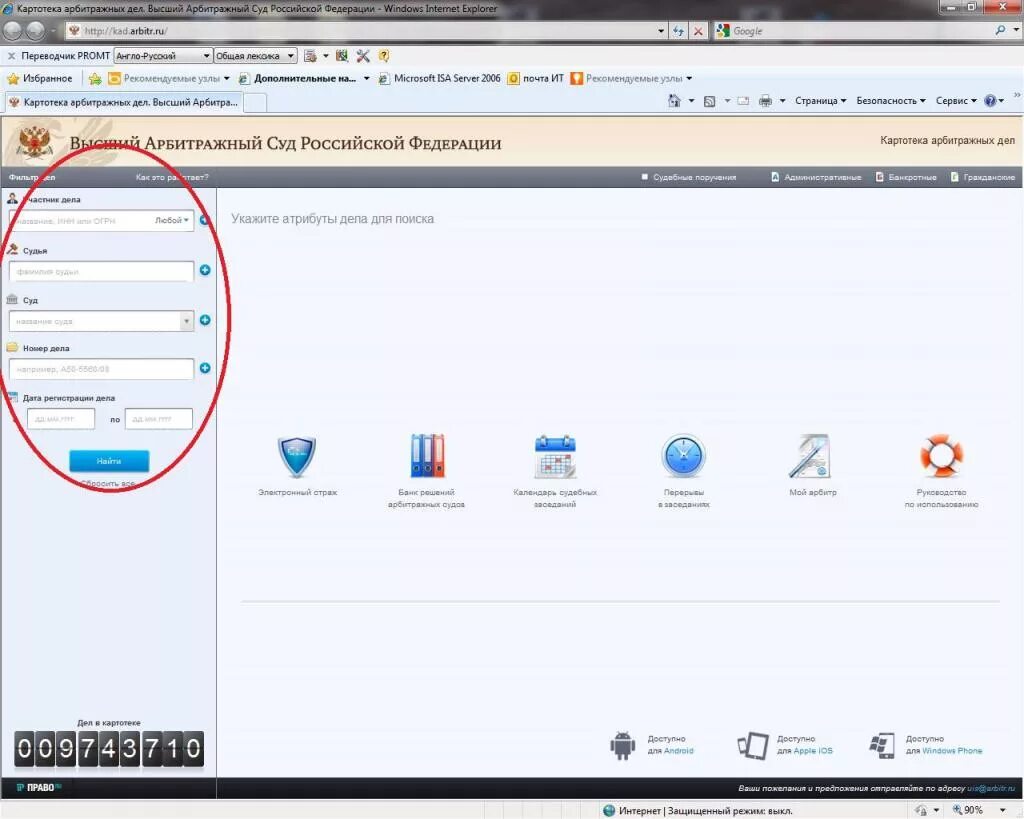Click the Add to favorites bar icon
Image resolution: width=1024 pixels, height=819 pixels.
click(95, 79)
